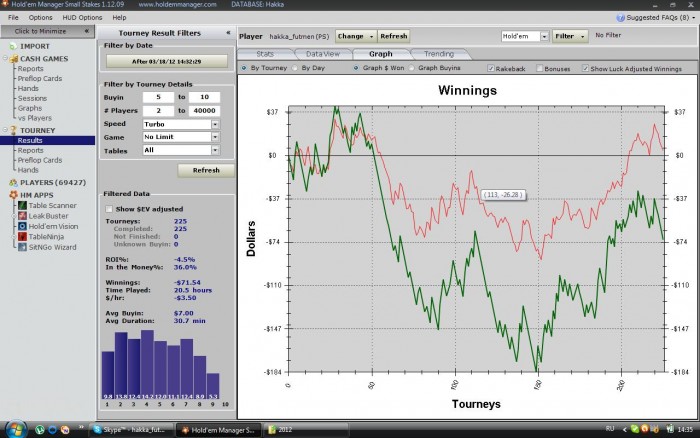Select By Day radio button
Screen dimensions: 700x438
click(x=295, y=68)
